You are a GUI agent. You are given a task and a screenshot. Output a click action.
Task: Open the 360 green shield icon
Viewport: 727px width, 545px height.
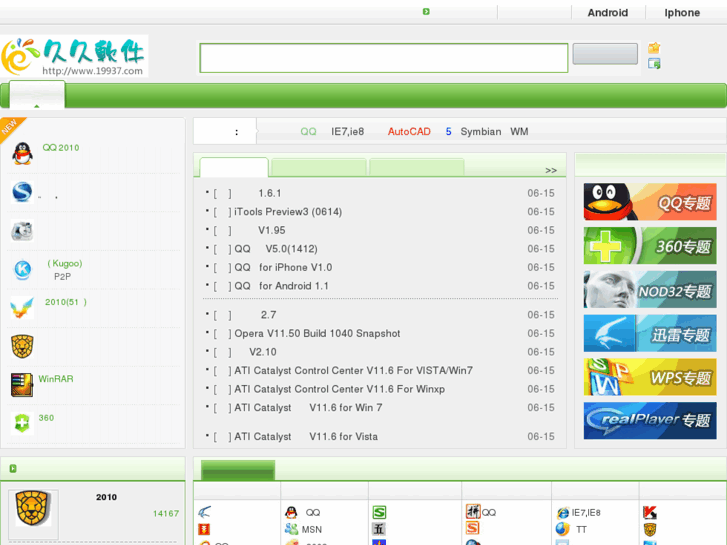[x=22, y=423]
